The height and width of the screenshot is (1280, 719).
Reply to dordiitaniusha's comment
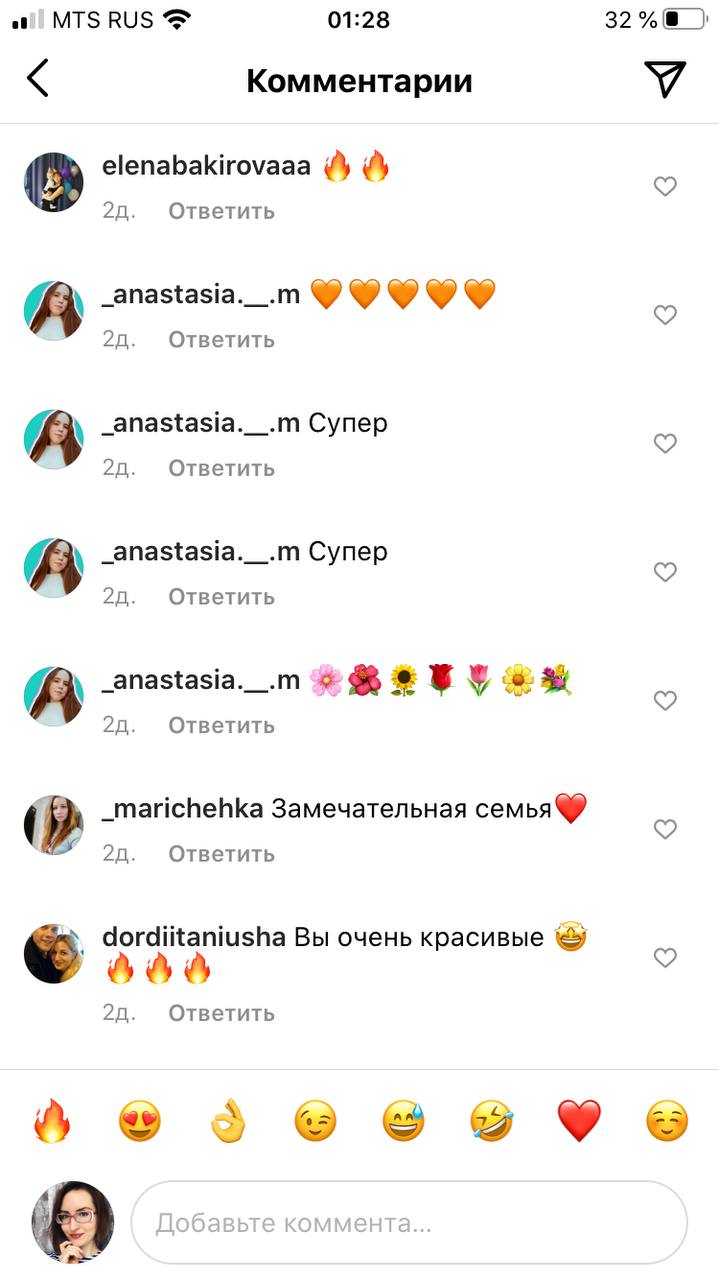(x=221, y=1013)
